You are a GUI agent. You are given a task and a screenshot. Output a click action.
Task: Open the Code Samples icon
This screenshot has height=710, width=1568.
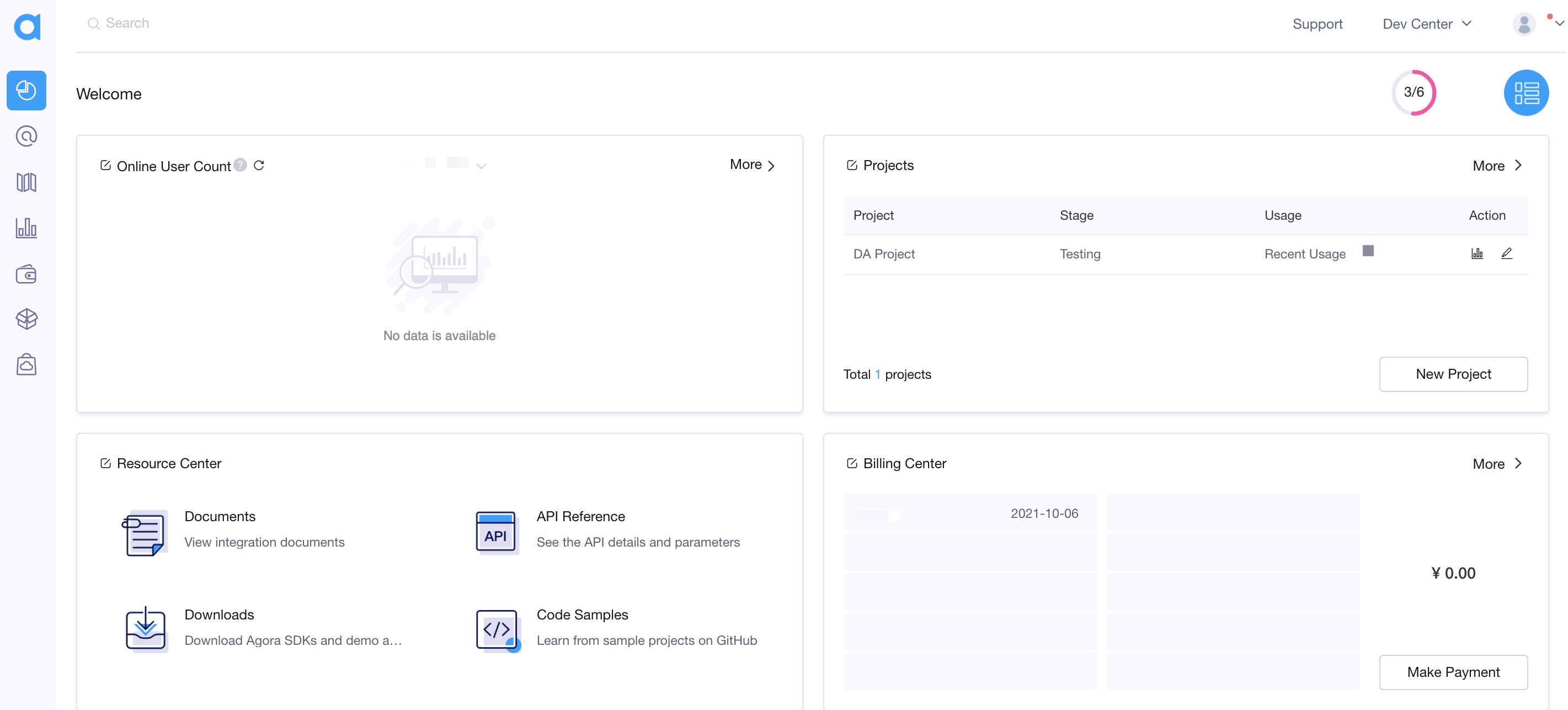(x=498, y=631)
